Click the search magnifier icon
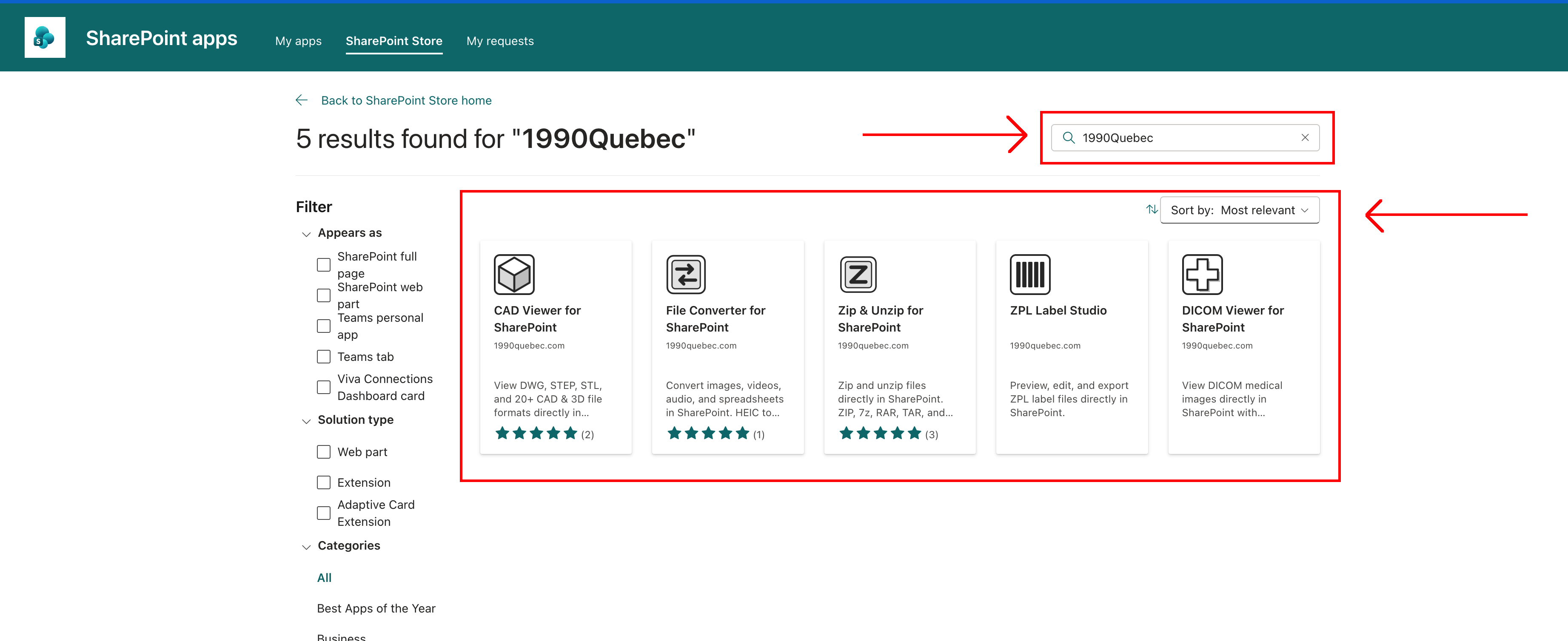This screenshot has width=1568, height=641. coord(1068,138)
